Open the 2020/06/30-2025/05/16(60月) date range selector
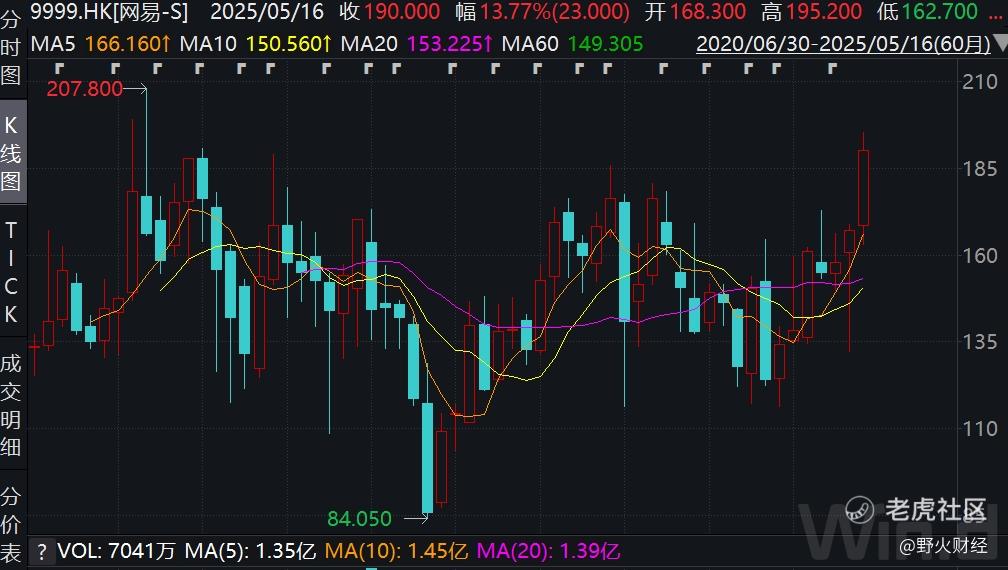 pyautogui.click(x=843, y=44)
